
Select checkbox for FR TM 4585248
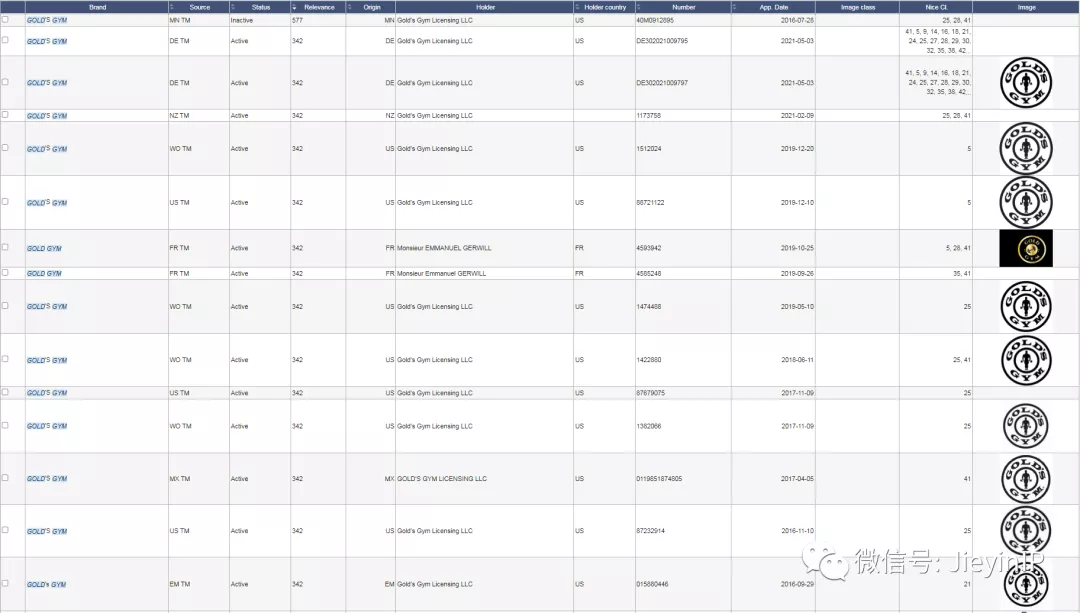(x=6, y=273)
